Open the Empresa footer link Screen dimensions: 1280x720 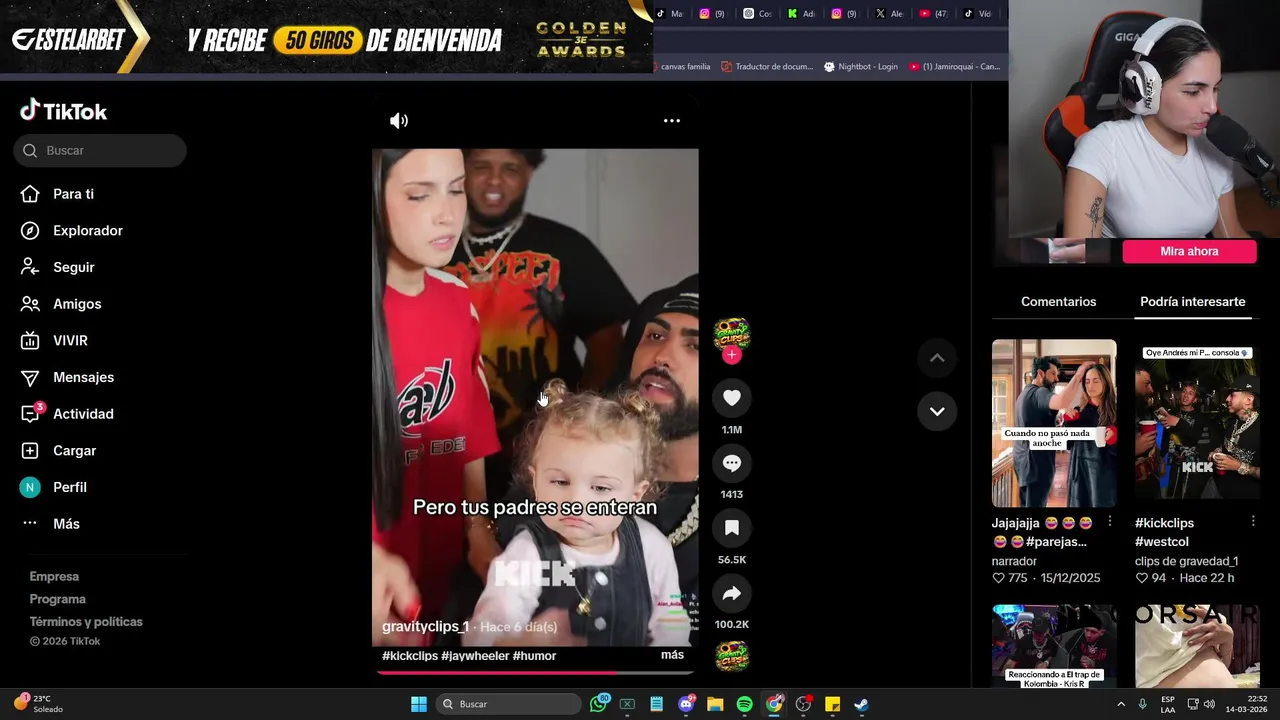[x=54, y=577]
